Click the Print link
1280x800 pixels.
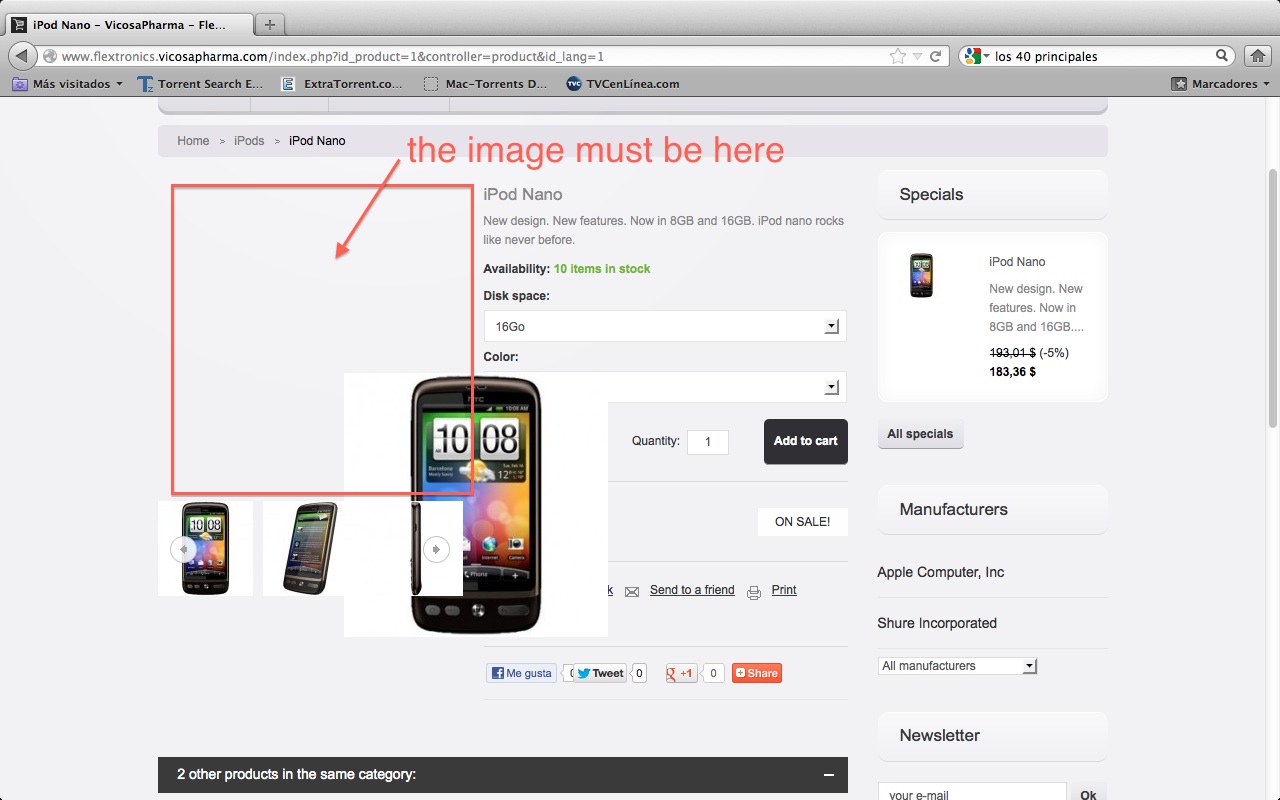click(784, 590)
